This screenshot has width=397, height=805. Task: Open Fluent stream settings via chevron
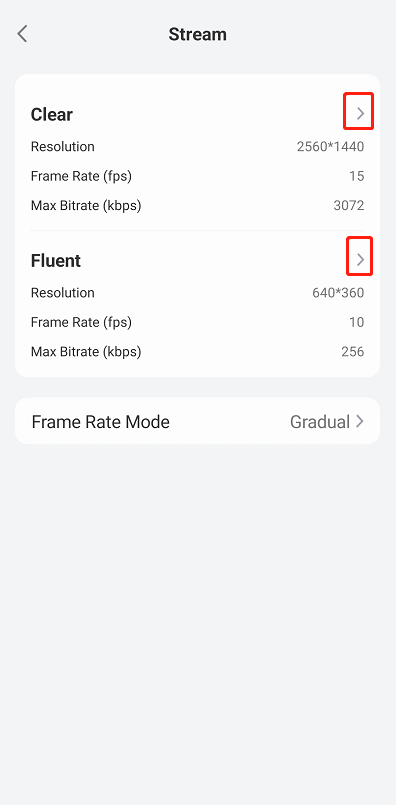[361, 259]
